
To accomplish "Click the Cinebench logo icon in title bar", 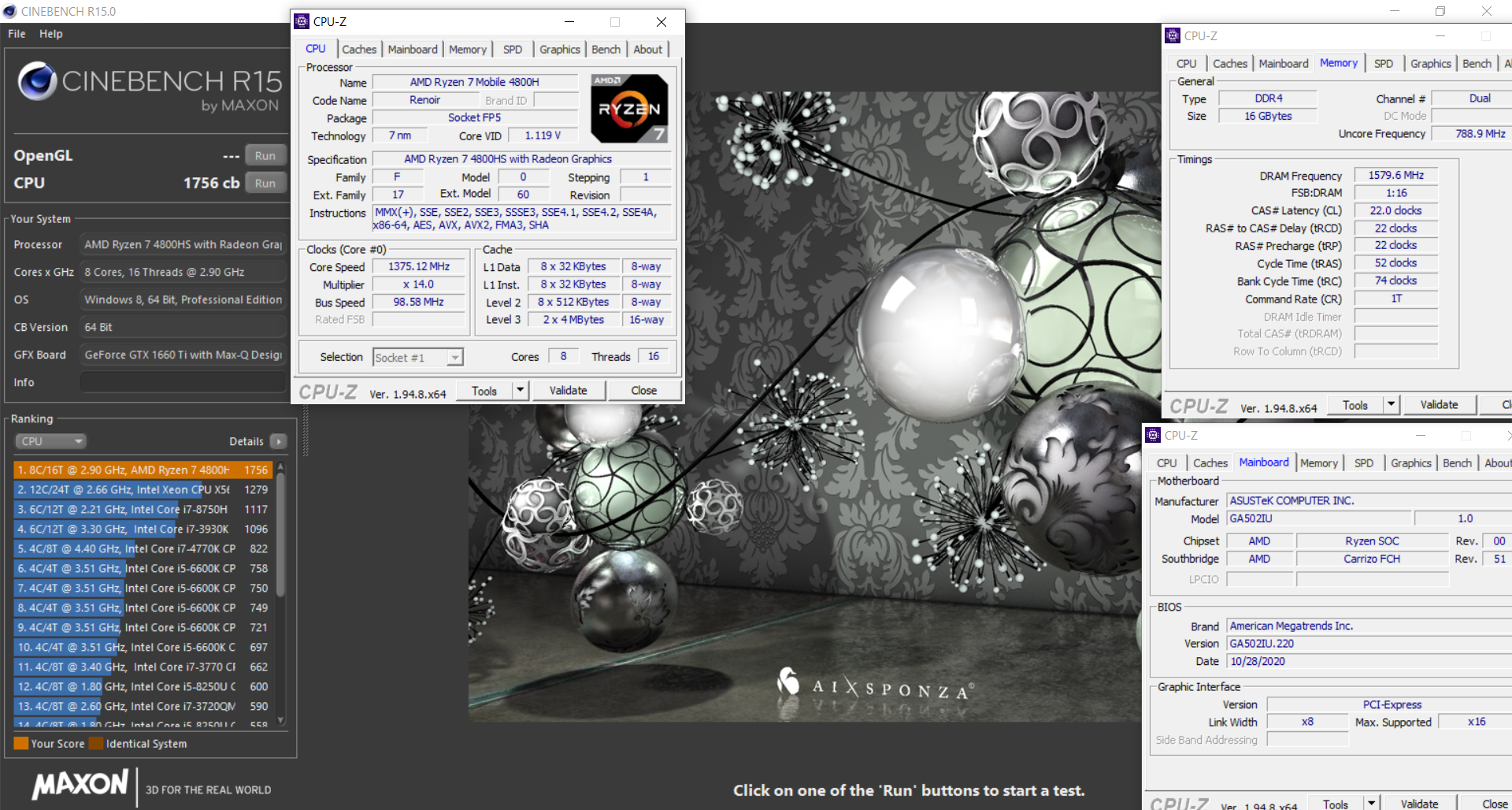I will pos(9,11).
